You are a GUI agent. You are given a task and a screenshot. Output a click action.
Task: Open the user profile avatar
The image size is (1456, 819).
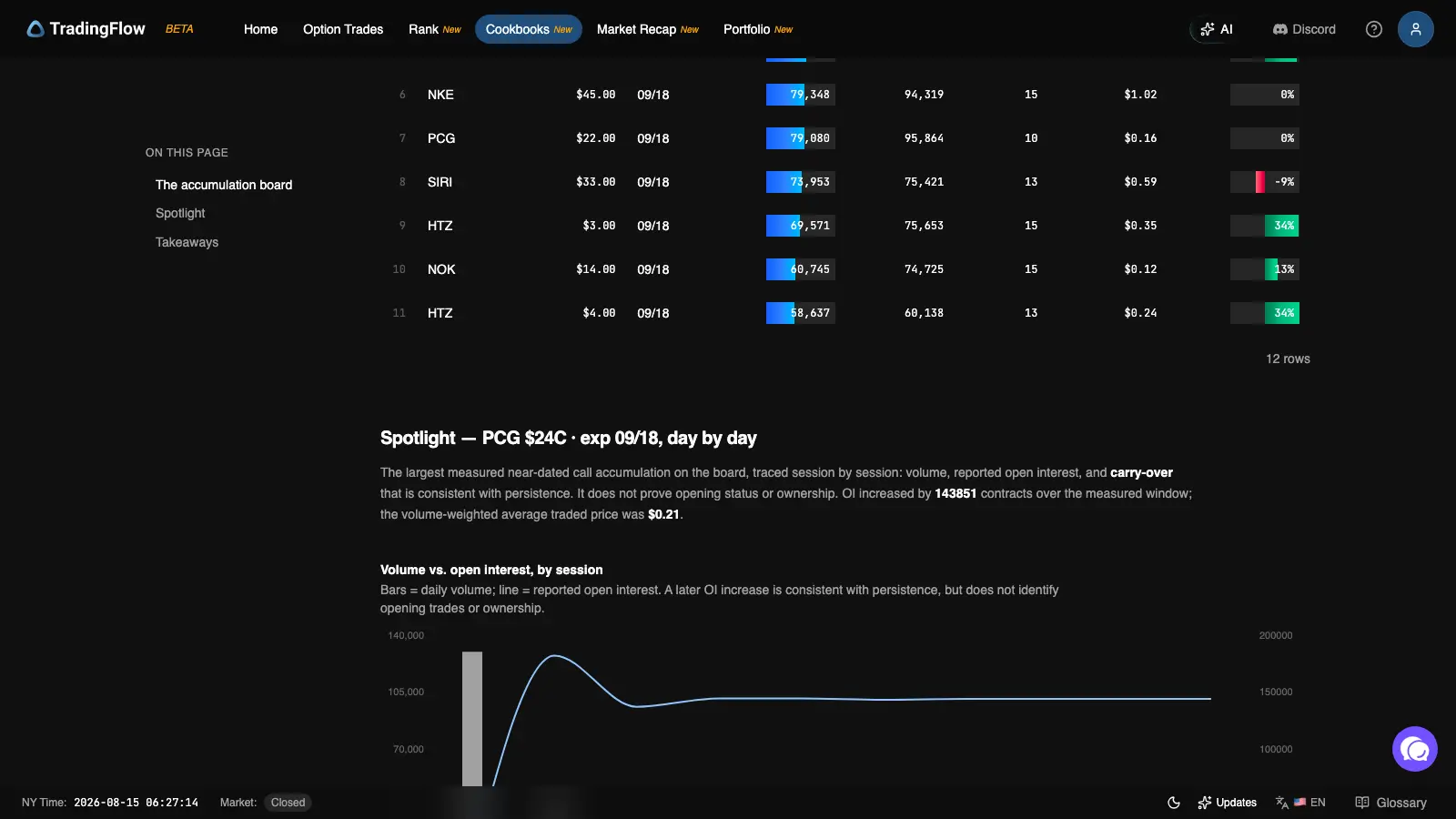pyautogui.click(x=1416, y=29)
